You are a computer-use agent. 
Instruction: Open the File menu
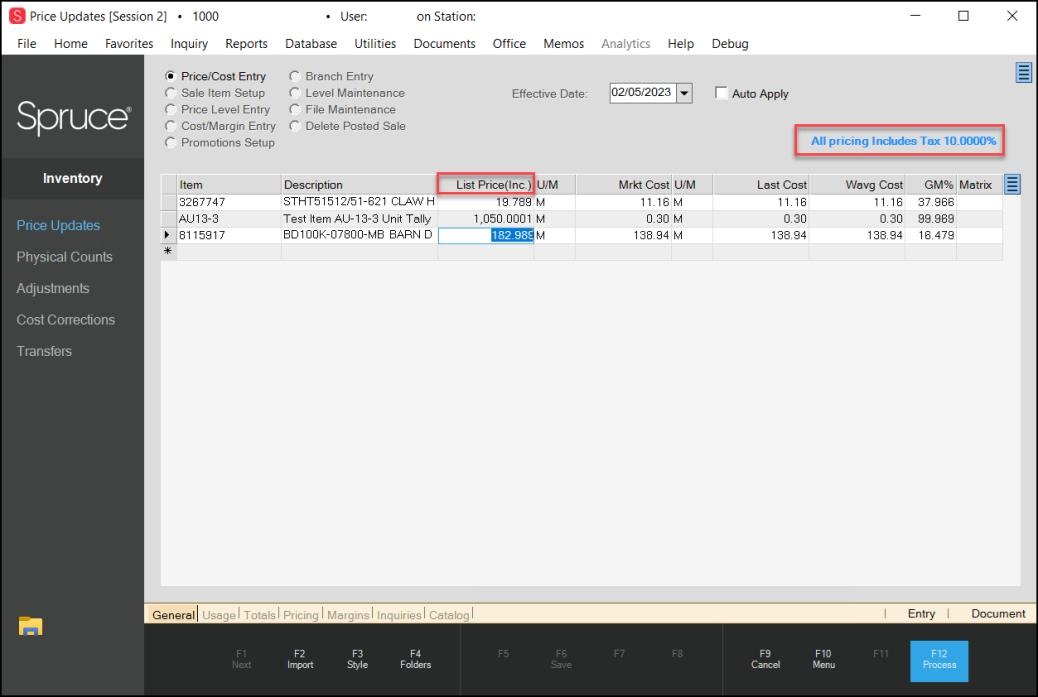(26, 44)
